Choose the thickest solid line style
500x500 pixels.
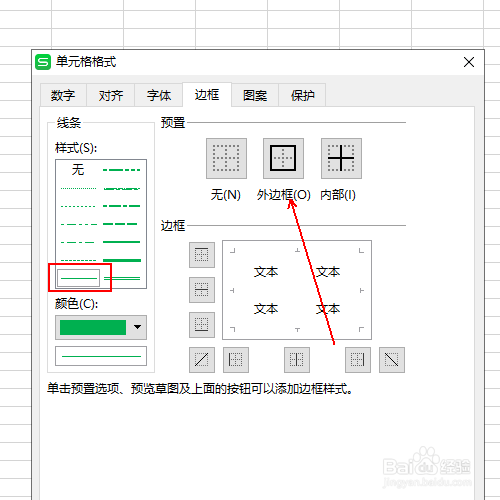click(122, 260)
